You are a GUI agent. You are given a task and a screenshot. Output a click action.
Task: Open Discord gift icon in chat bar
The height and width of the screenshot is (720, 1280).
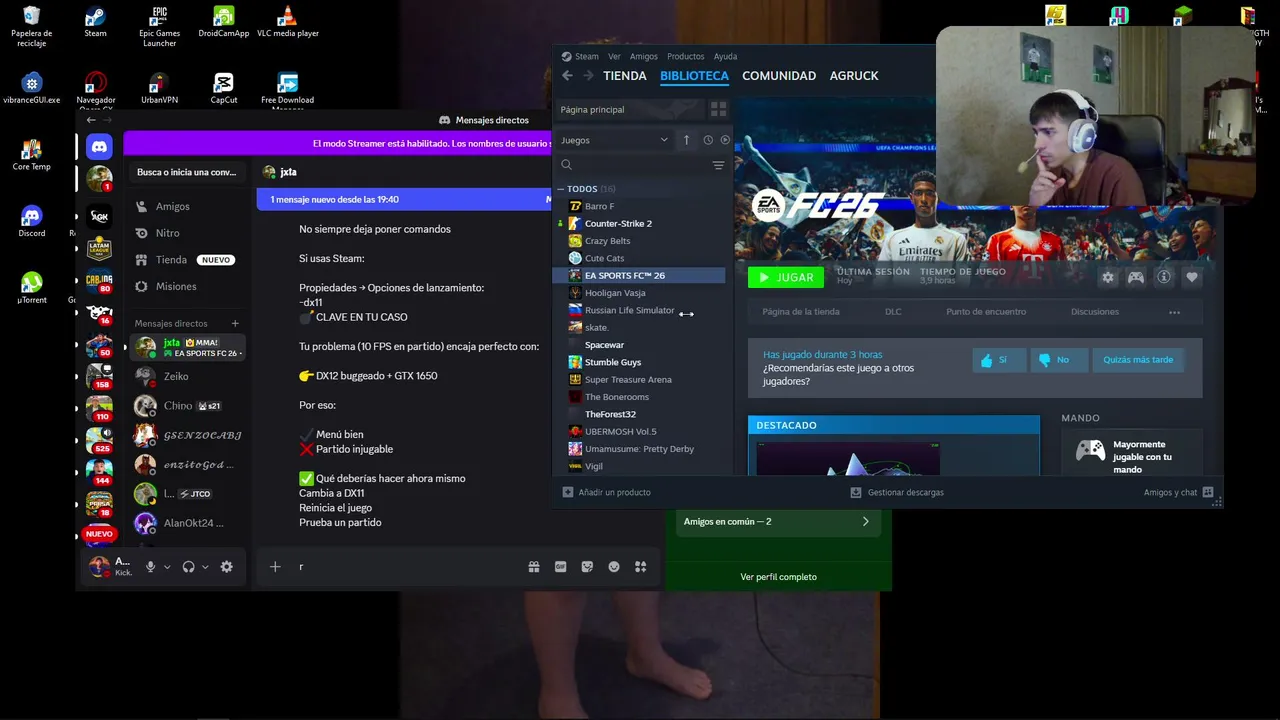[534, 566]
